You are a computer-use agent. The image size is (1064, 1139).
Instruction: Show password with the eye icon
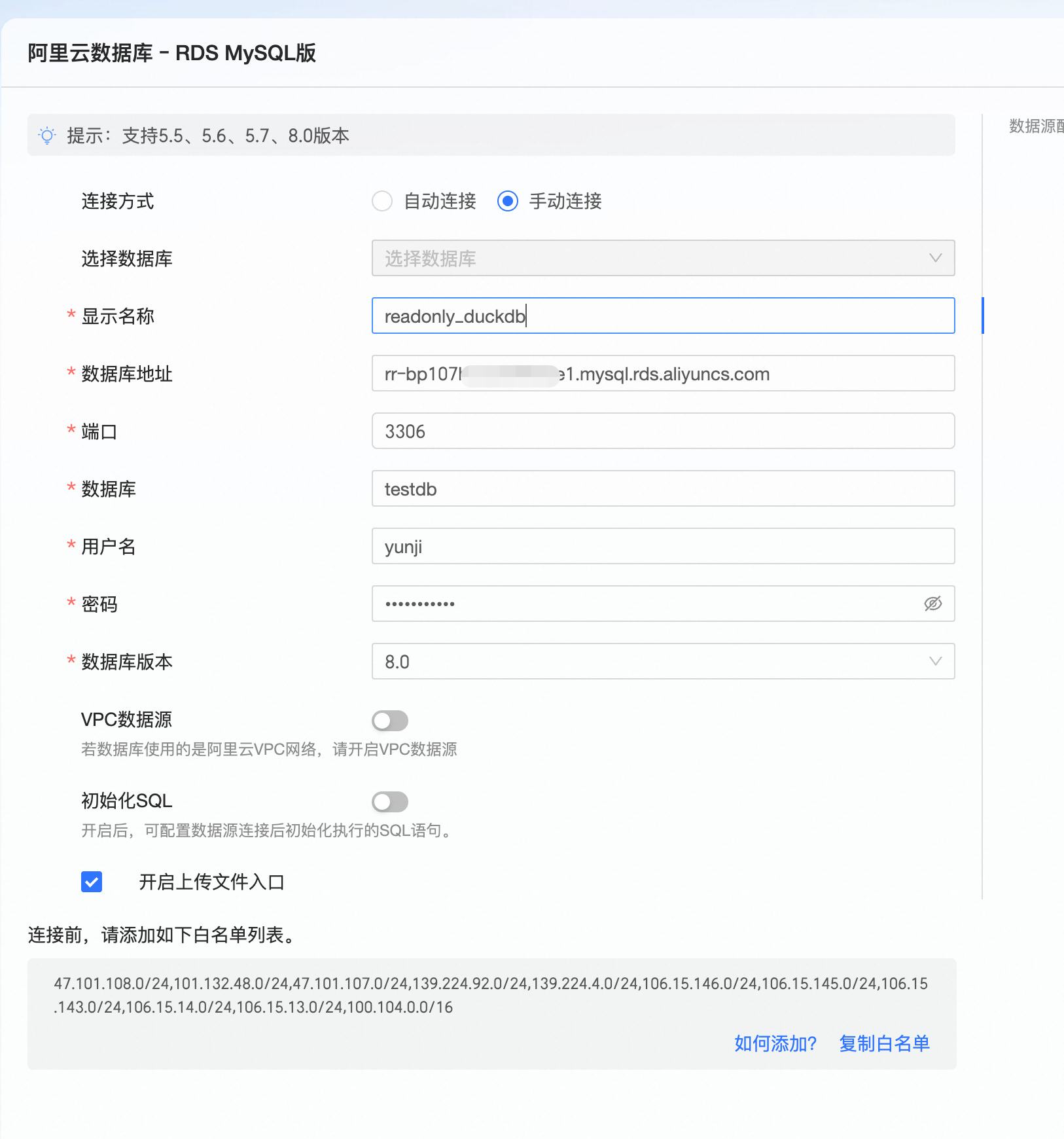click(x=933, y=604)
